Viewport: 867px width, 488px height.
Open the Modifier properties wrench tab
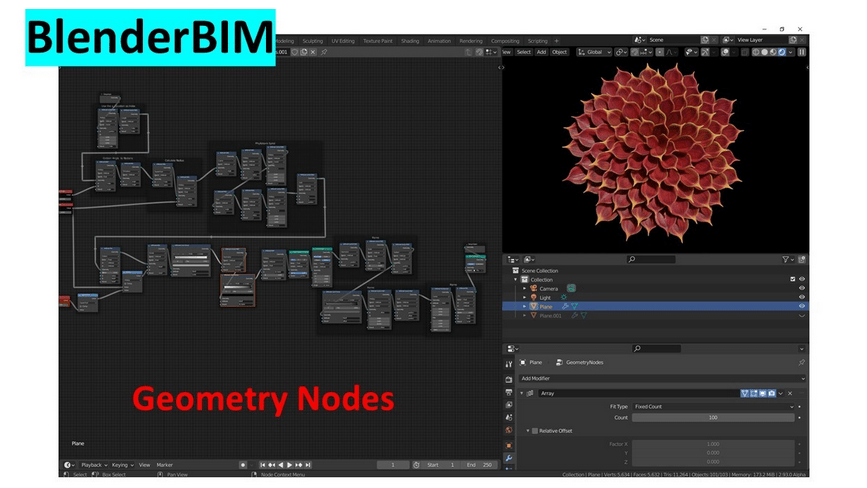pyautogui.click(x=509, y=457)
